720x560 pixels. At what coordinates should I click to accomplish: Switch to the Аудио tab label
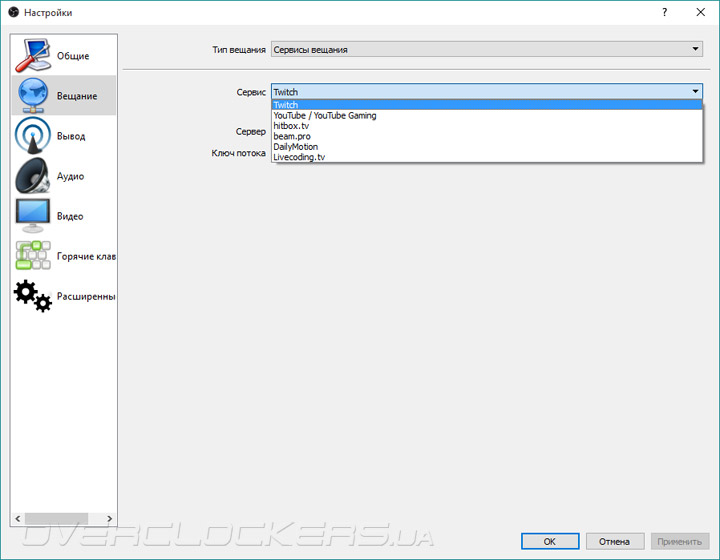coord(70,176)
